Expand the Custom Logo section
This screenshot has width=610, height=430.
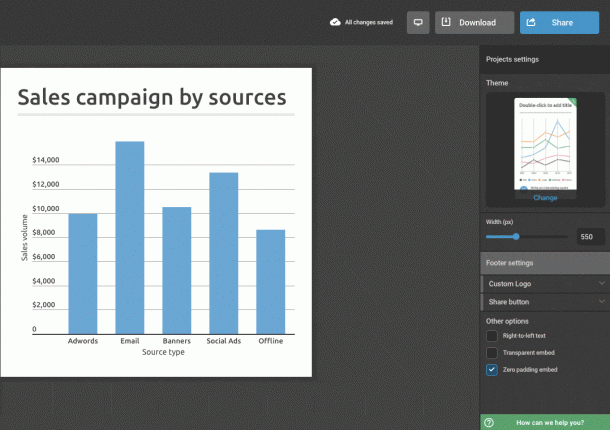[545, 284]
